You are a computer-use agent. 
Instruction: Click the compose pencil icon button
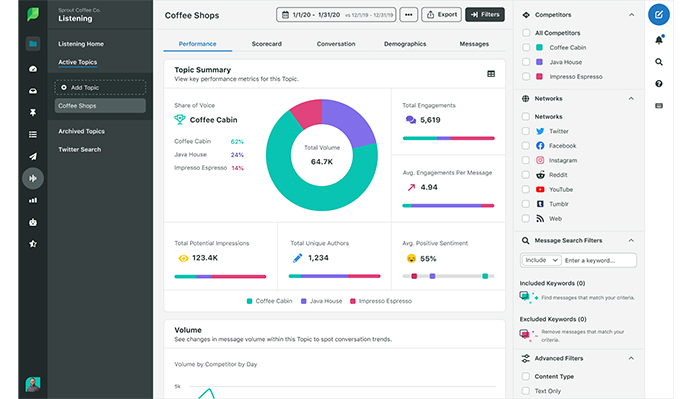(658, 15)
